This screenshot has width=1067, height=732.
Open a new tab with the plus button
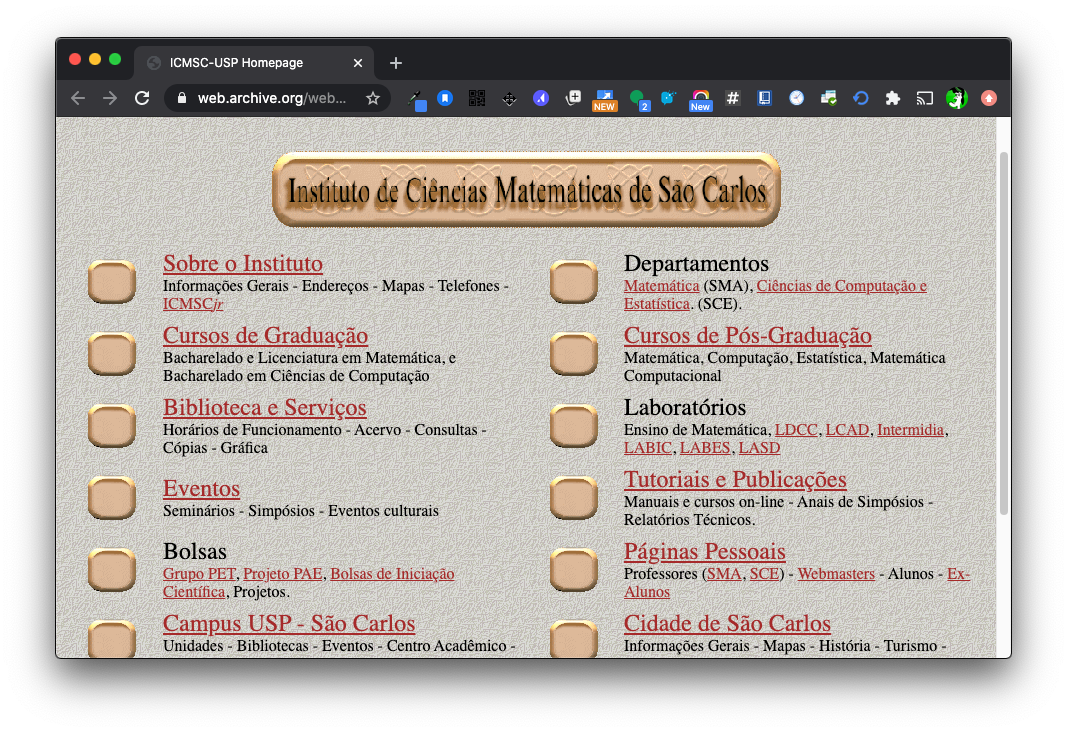click(396, 63)
